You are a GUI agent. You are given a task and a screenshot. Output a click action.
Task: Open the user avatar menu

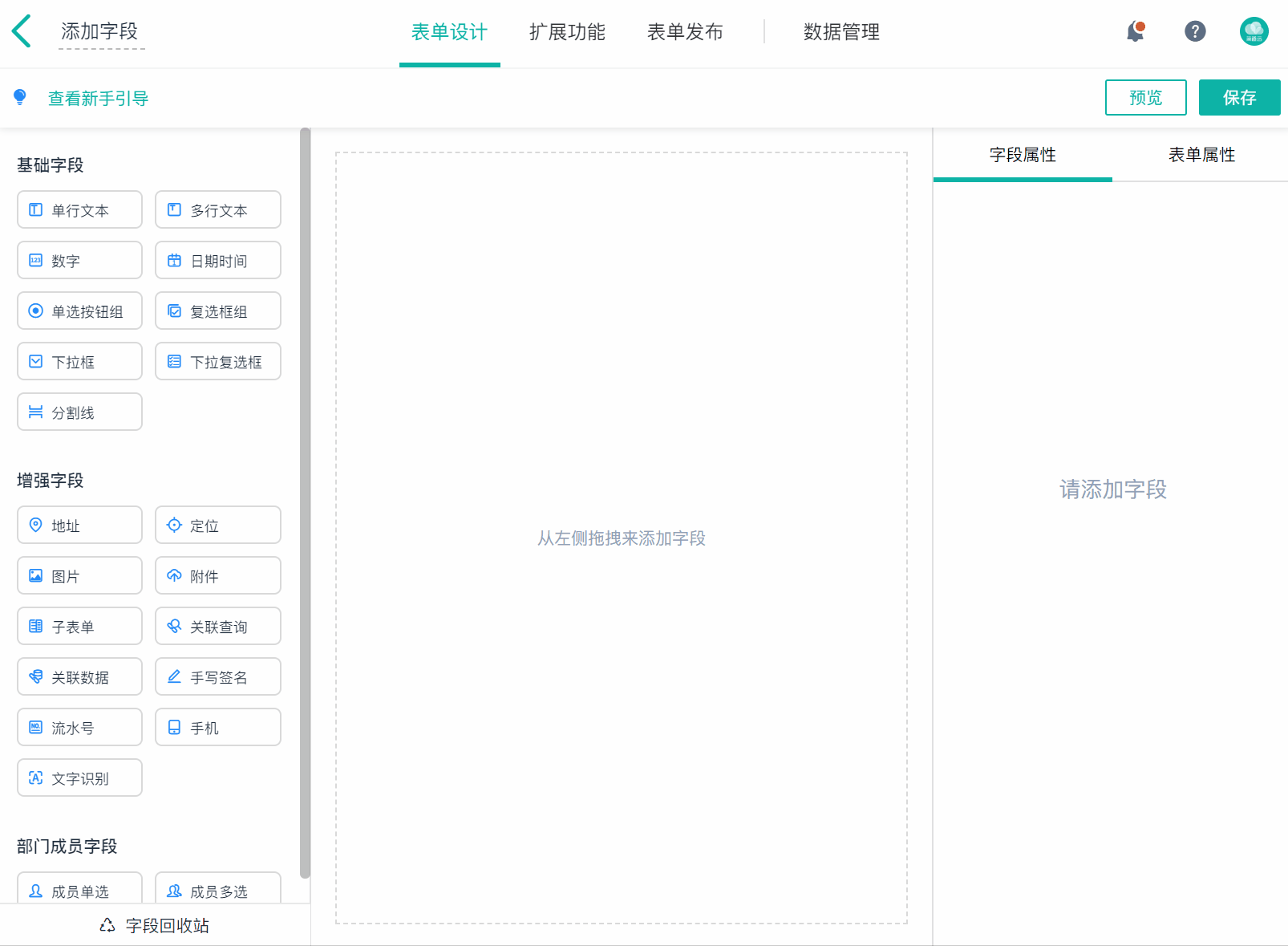click(1254, 31)
